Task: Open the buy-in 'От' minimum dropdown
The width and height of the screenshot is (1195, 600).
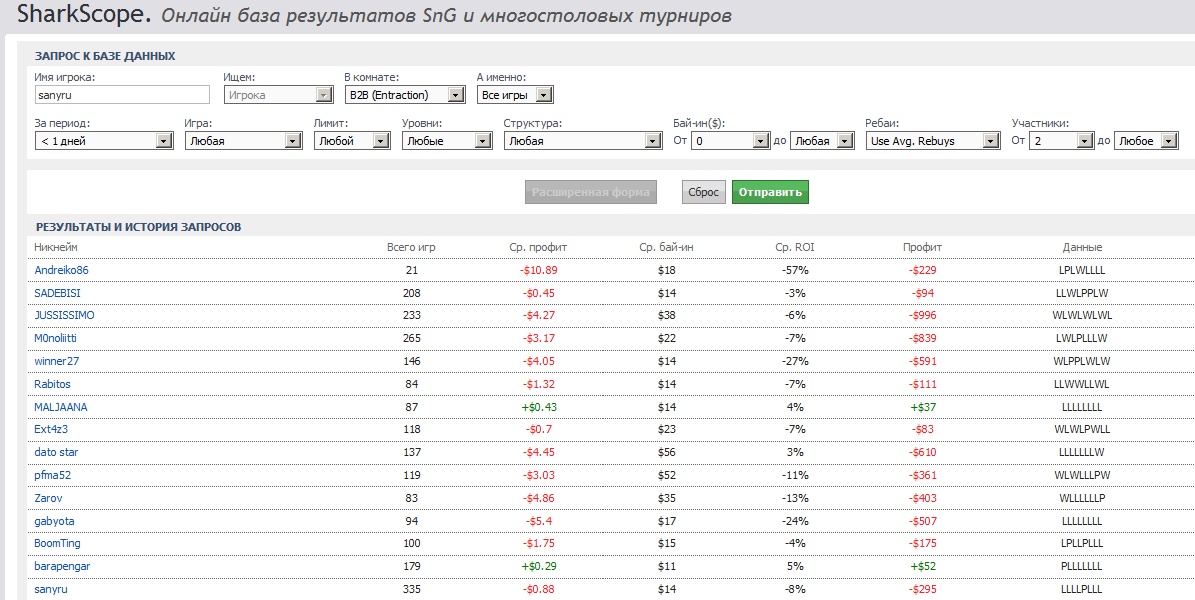Action: (x=731, y=141)
